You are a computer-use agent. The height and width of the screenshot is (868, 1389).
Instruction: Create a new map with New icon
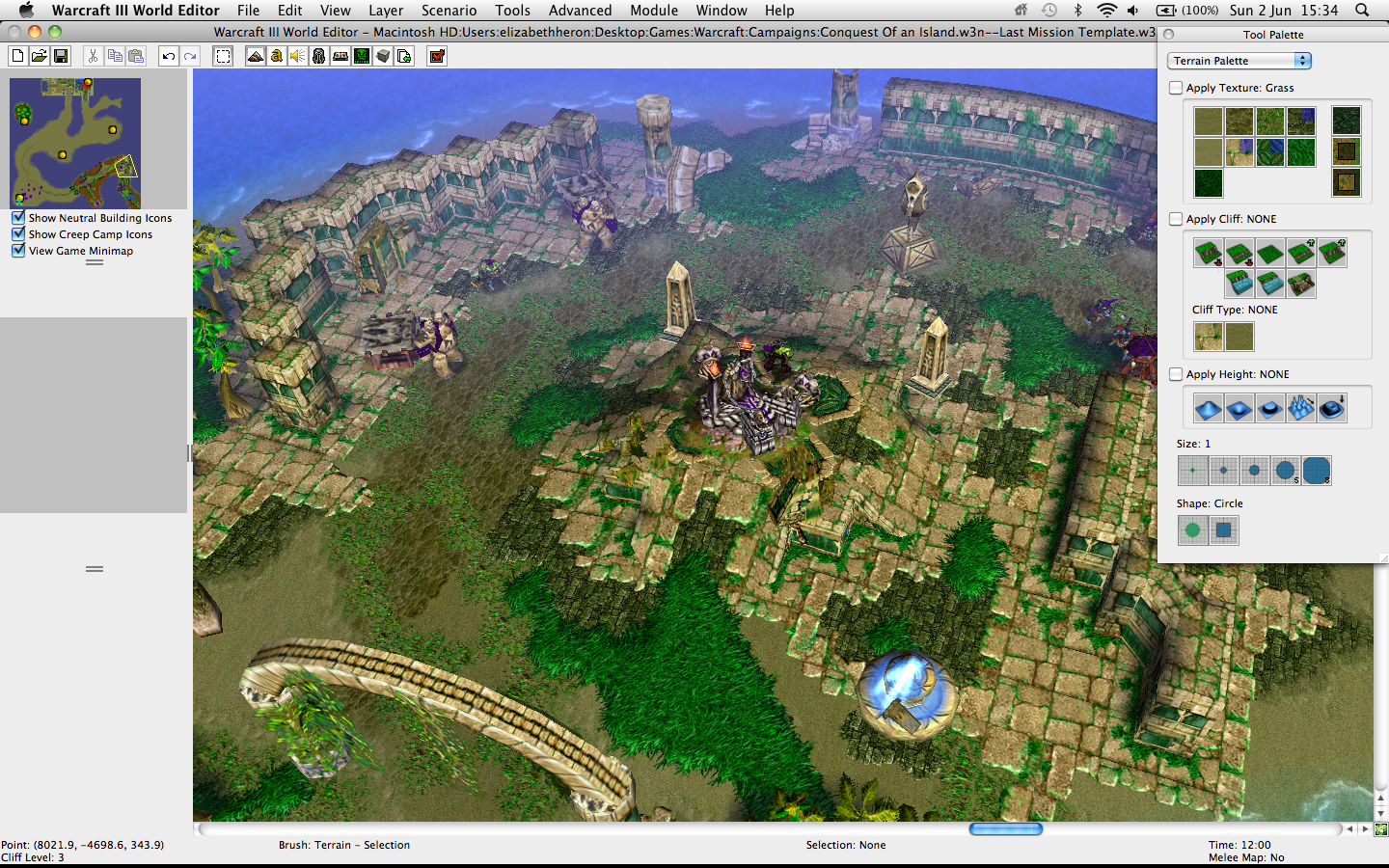[x=17, y=56]
